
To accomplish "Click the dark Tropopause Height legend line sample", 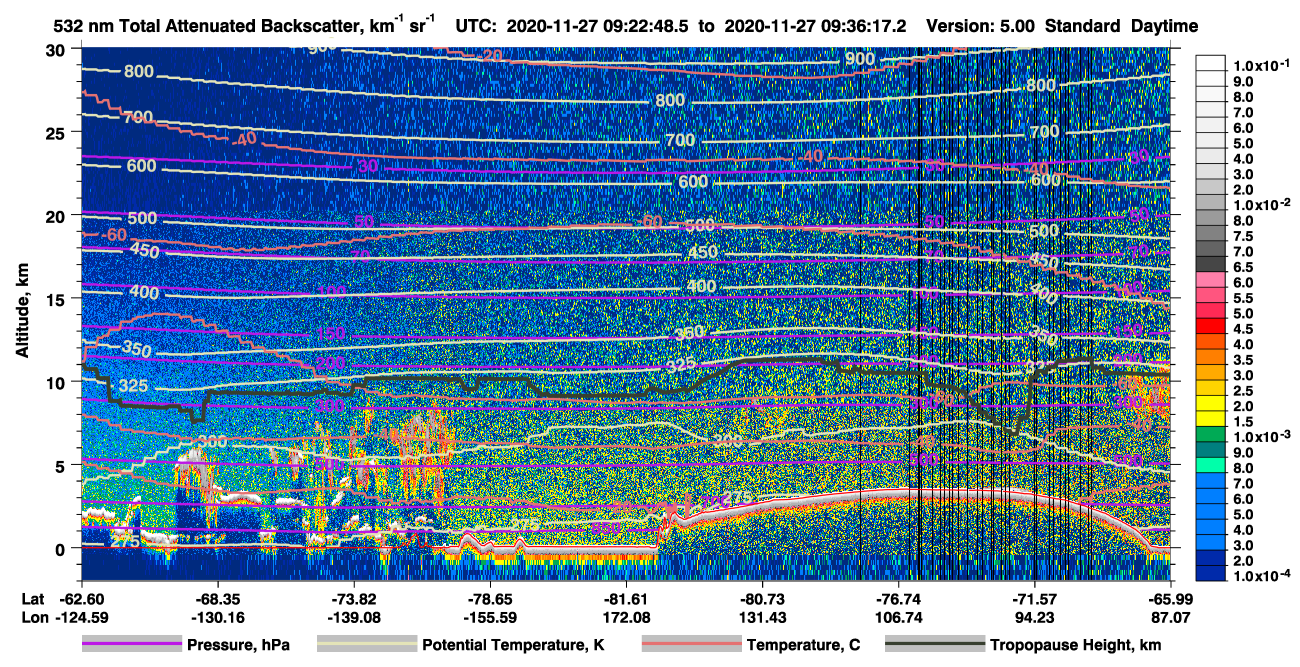I will (x=935, y=645).
